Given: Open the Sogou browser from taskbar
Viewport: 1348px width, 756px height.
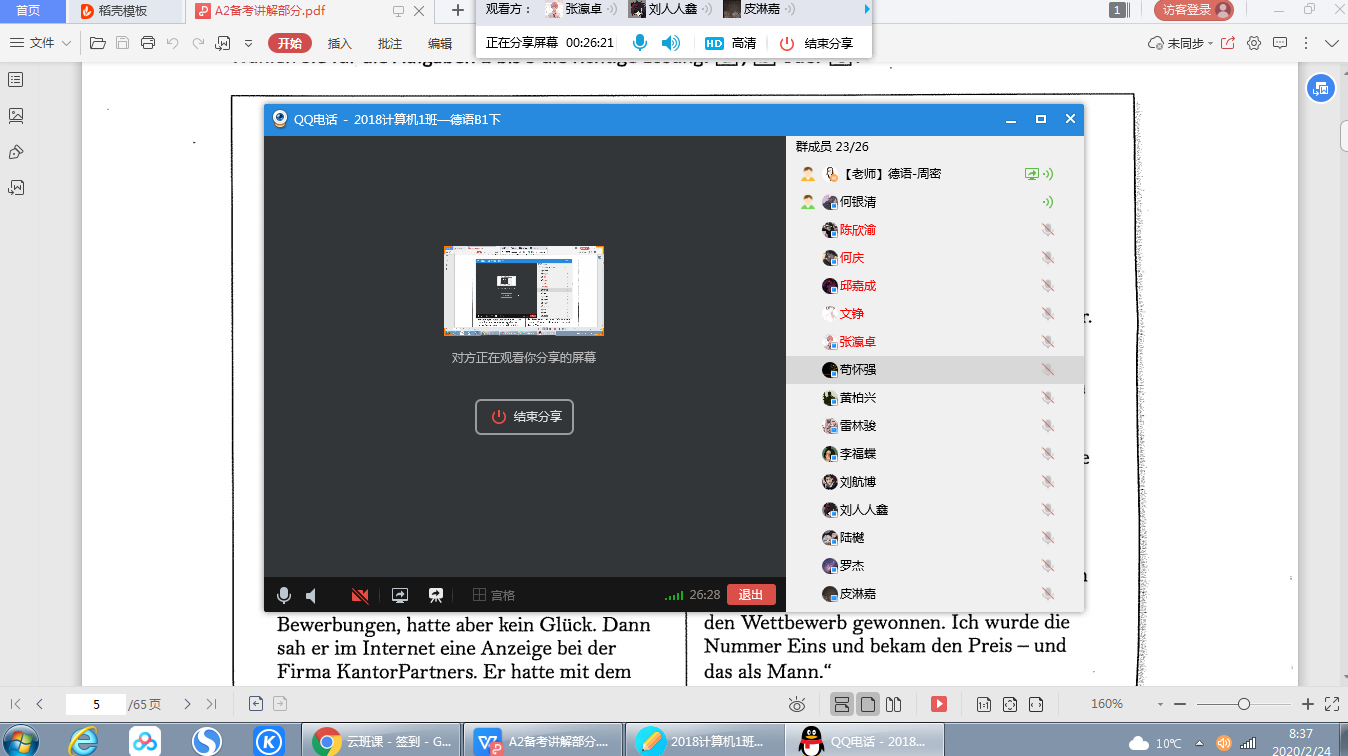Looking at the screenshot, I should tap(207, 741).
